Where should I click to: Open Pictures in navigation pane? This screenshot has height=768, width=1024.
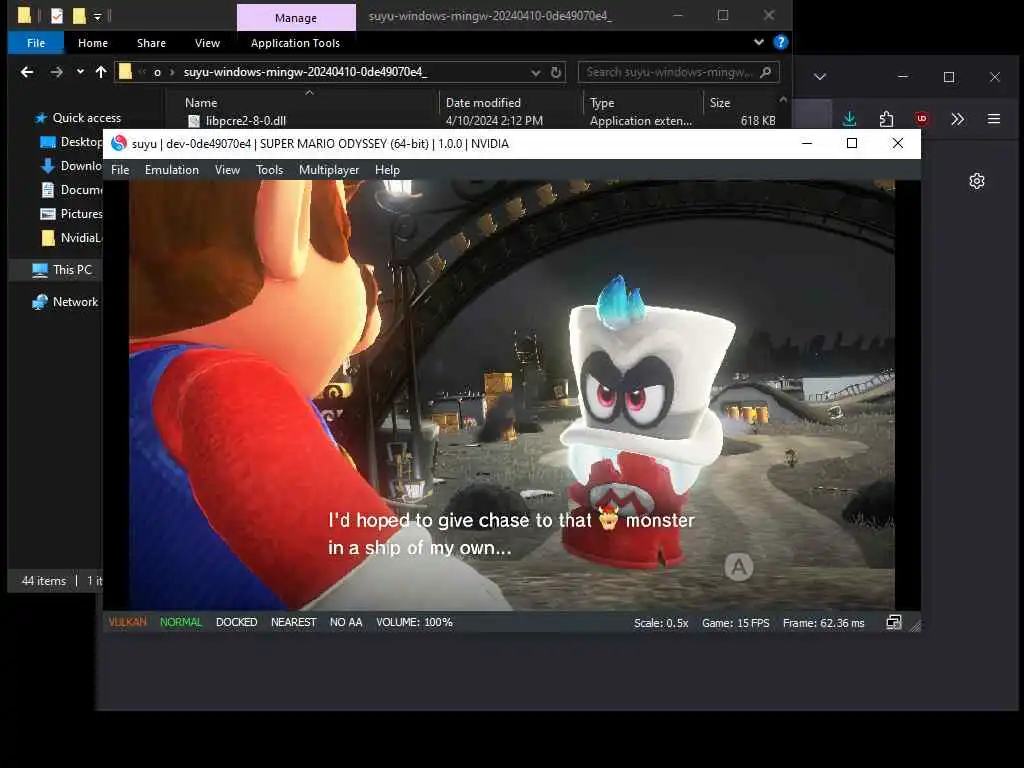tap(72, 214)
